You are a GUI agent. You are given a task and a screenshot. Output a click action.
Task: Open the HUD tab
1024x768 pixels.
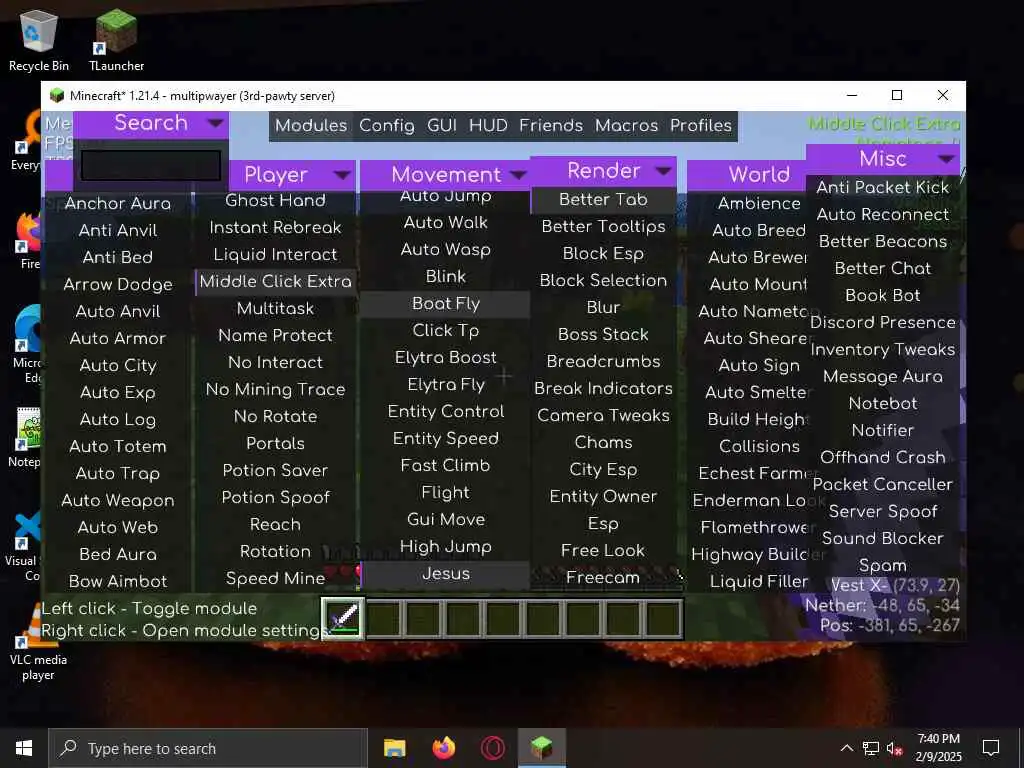(488, 125)
